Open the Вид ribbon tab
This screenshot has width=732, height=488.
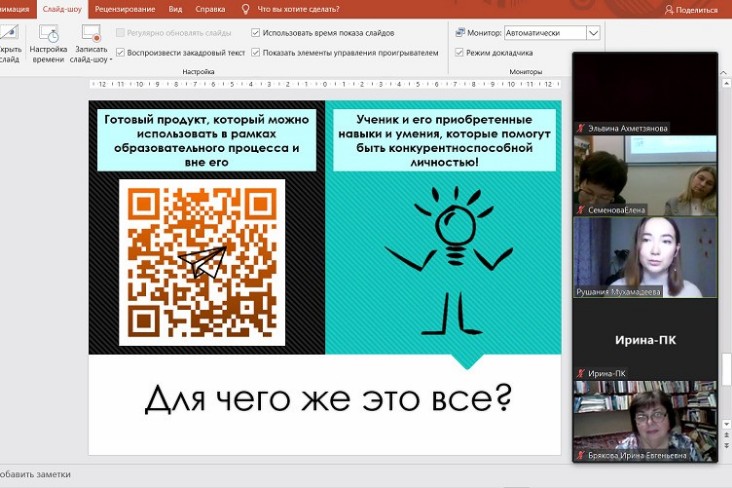175,9
